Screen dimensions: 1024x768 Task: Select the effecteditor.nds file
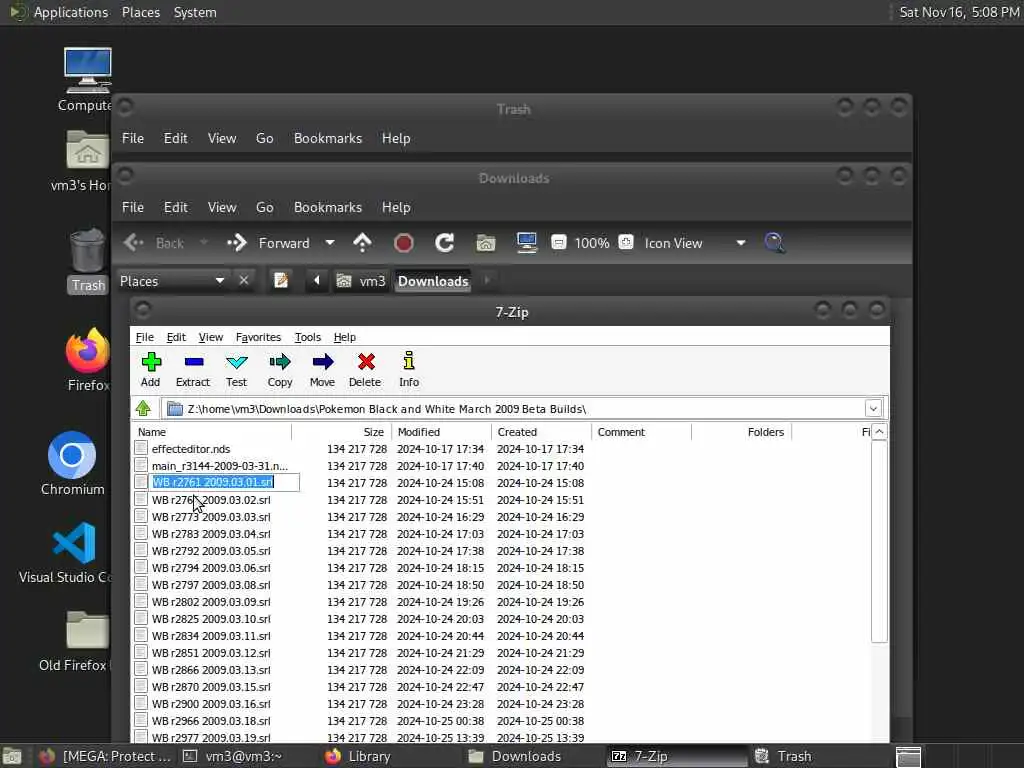point(191,449)
